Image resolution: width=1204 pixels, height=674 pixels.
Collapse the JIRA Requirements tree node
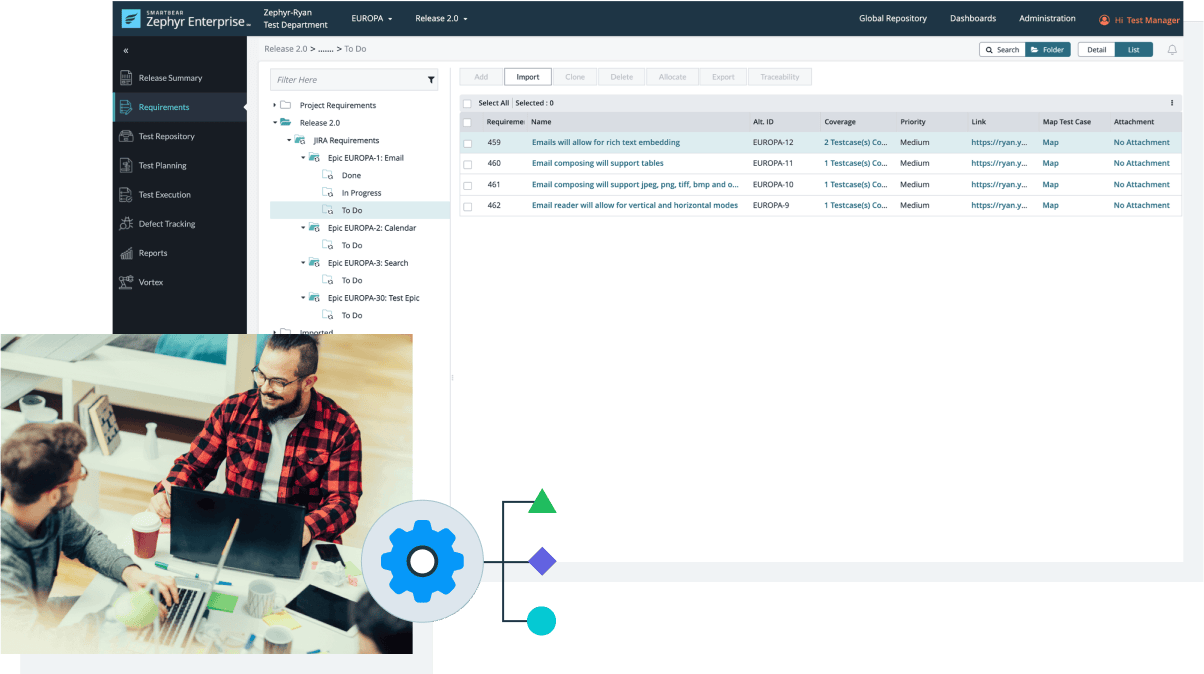[288, 141]
